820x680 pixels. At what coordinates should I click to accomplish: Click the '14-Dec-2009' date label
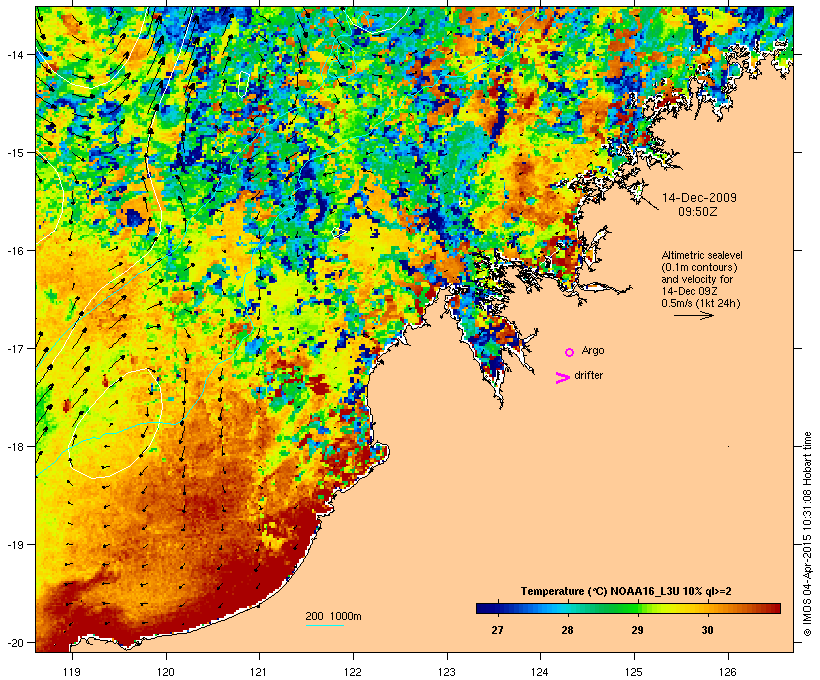coord(699,198)
